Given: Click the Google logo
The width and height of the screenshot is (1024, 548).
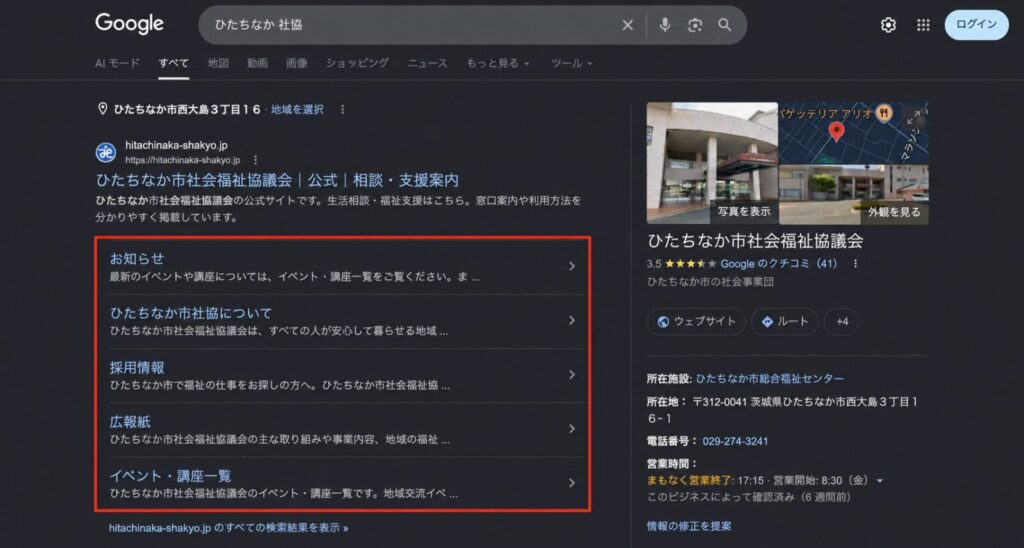Looking at the screenshot, I should click(x=129, y=24).
